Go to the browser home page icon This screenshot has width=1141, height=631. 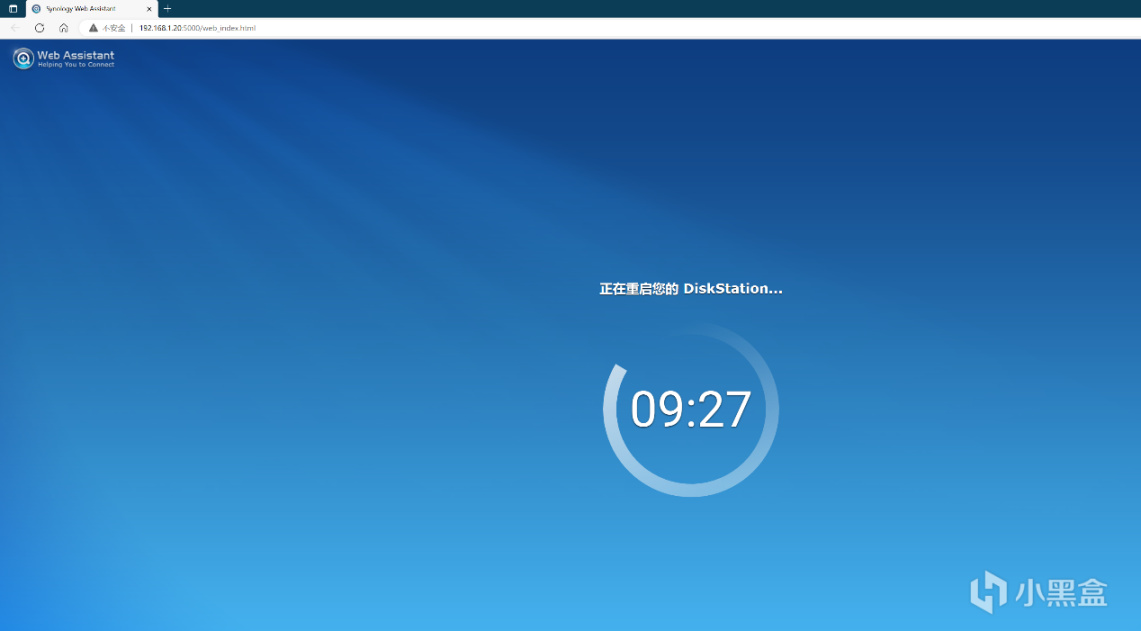pos(63,28)
